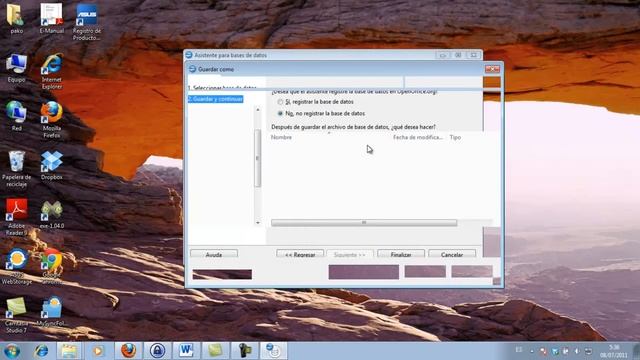The height and width of the screenshot is (360, 640).
Task: Go to step '1. Seleccionar base de datos'
Action: click(x=222, y=88)
